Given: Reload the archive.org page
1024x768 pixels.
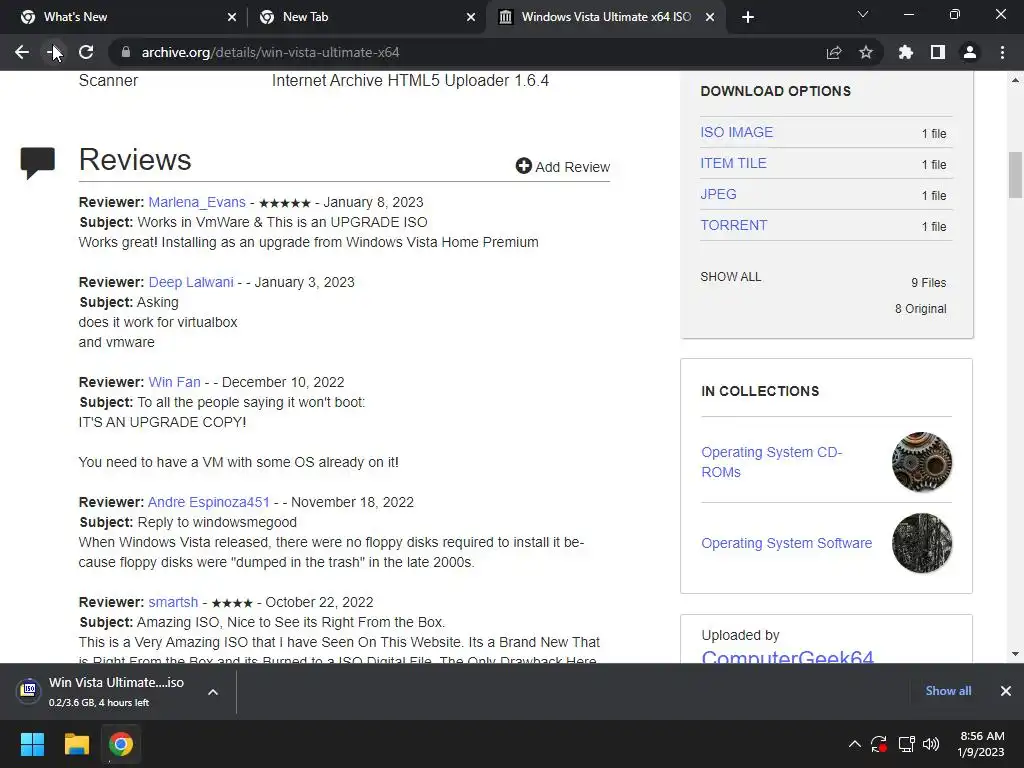Looking at the screenshot, I should tap(86, 52).
